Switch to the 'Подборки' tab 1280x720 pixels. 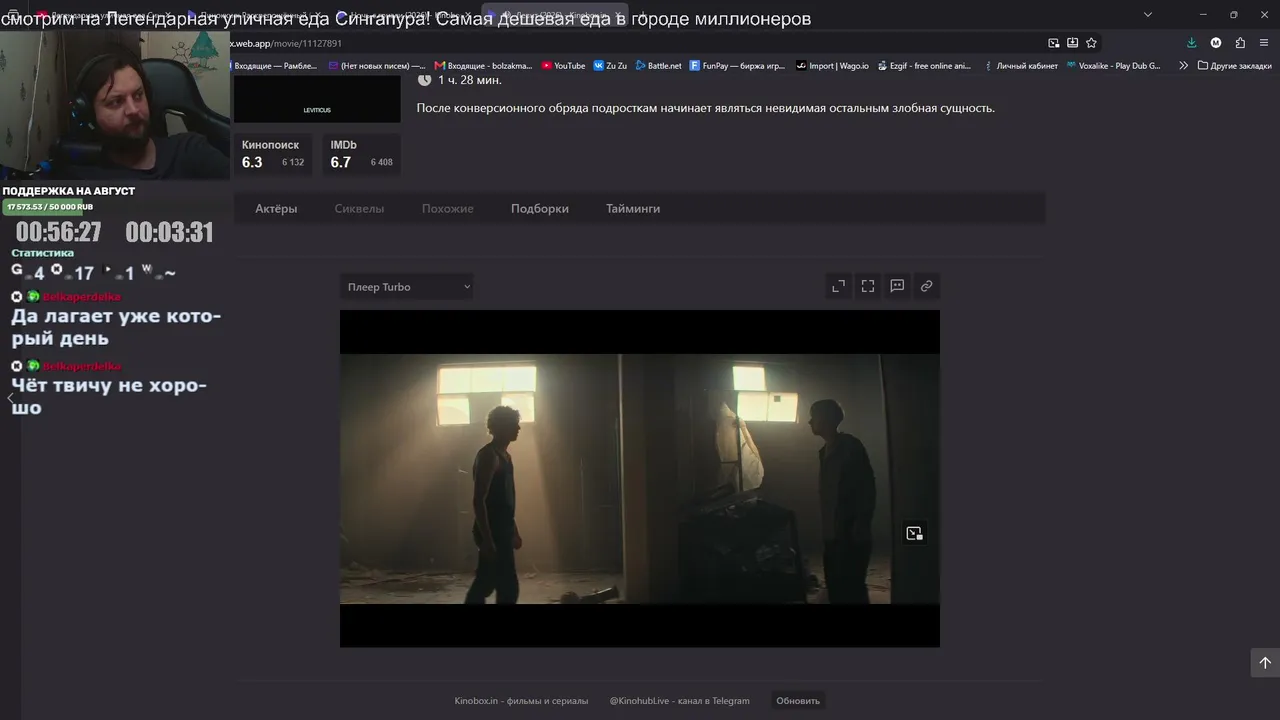[x=540, y=209]
